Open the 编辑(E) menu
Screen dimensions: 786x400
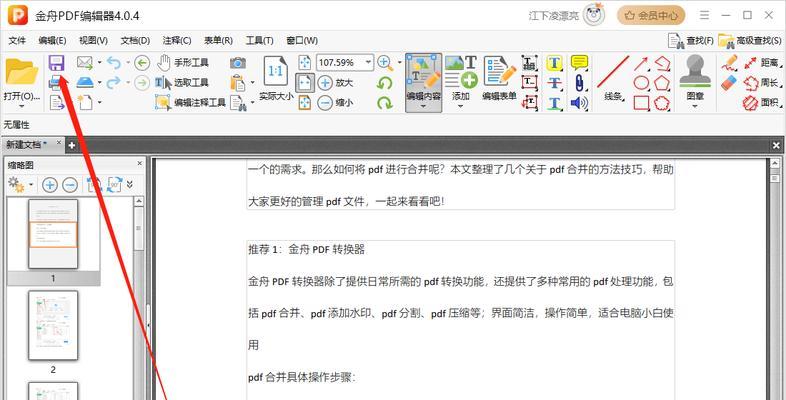pos(52,41)
